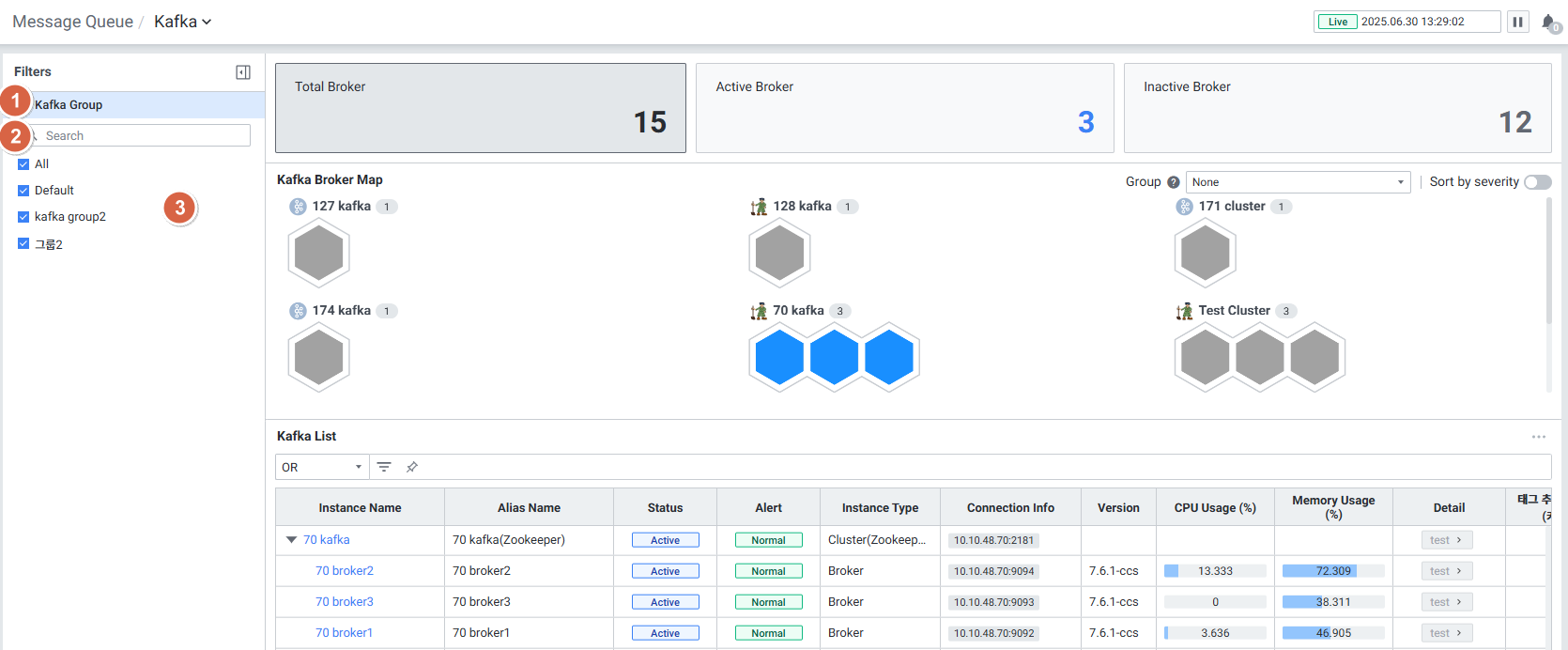Click the first blue 70 kafka hexagon

click(x=779, y=358)
